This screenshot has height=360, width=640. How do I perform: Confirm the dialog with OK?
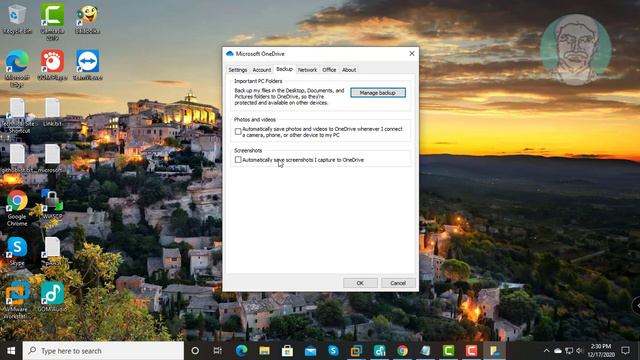360,283
